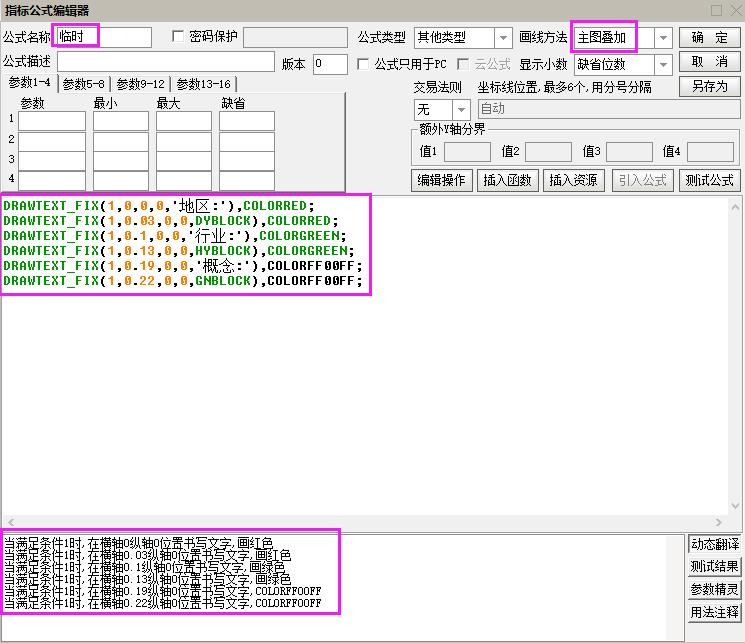Switch to the 参数13-16 tab
The image size is (745, 643).
(203, 85)
